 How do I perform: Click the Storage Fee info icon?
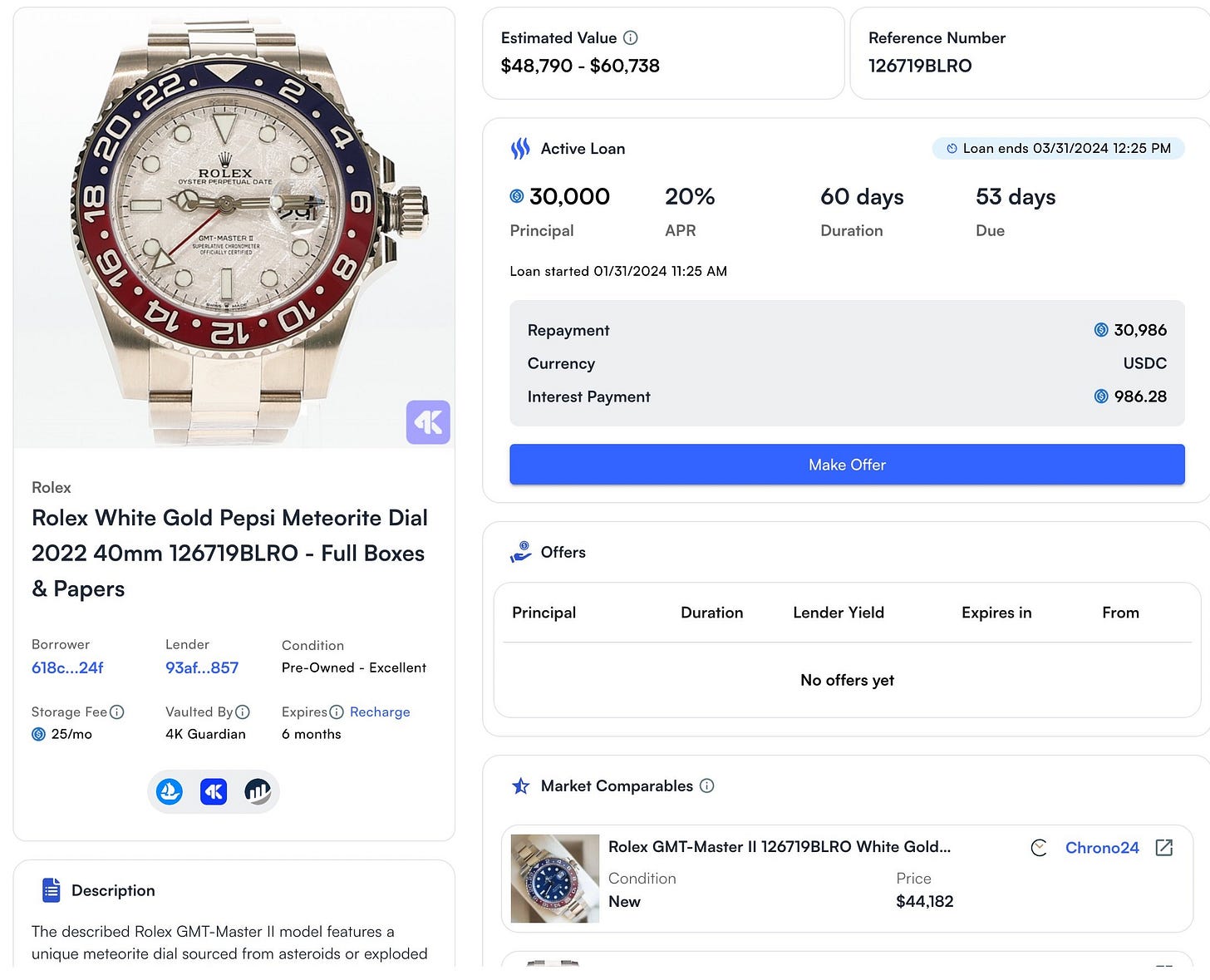pyautogui.click(x=117, y=712)
